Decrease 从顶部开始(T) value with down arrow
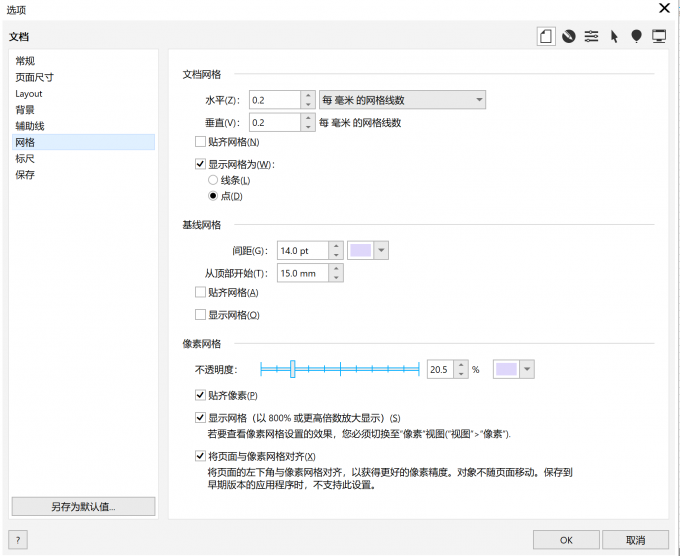The width and height of the screenshot is (680, 556). coord(336,278)
